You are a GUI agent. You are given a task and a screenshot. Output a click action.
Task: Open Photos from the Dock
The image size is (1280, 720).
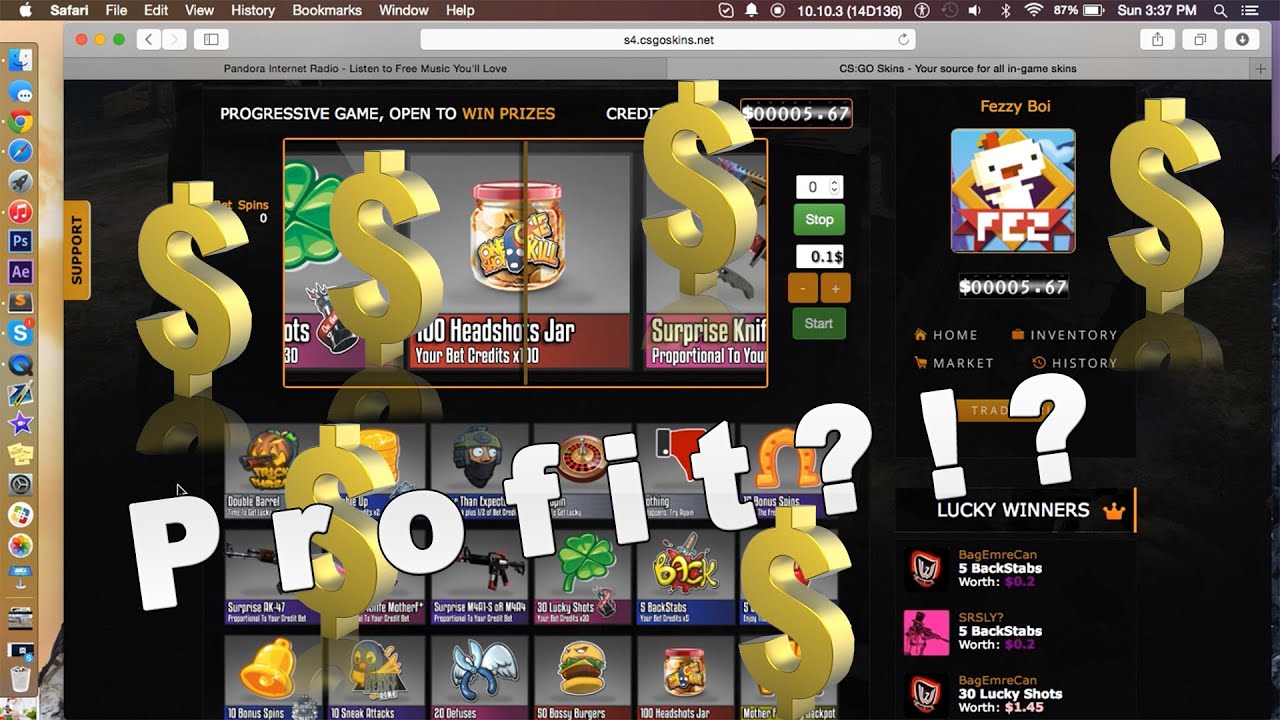pyautogui.click(x=20, y=546)
